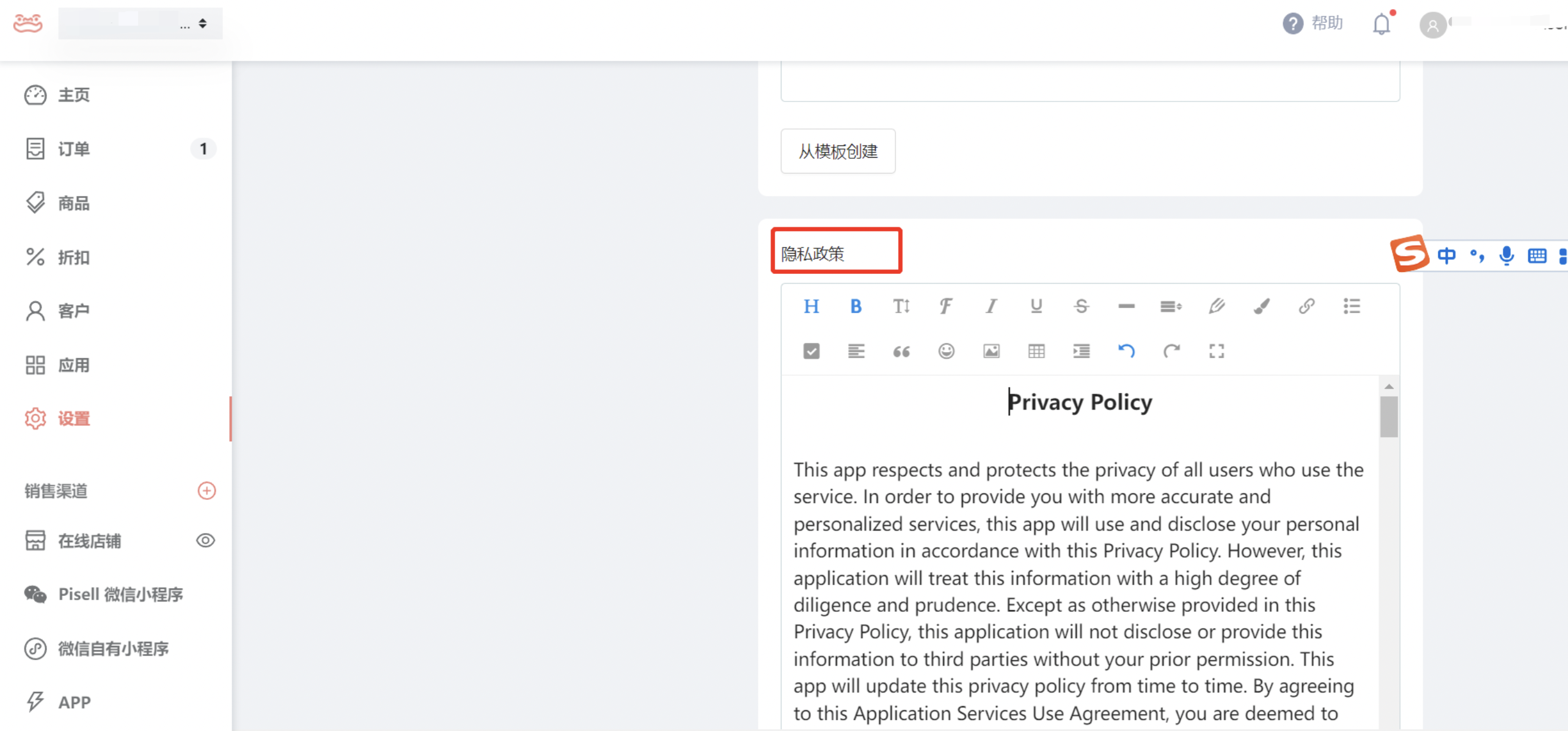1568x731 pixels.
Task: Insert a block quote
Action: click(x=901, y=351)
